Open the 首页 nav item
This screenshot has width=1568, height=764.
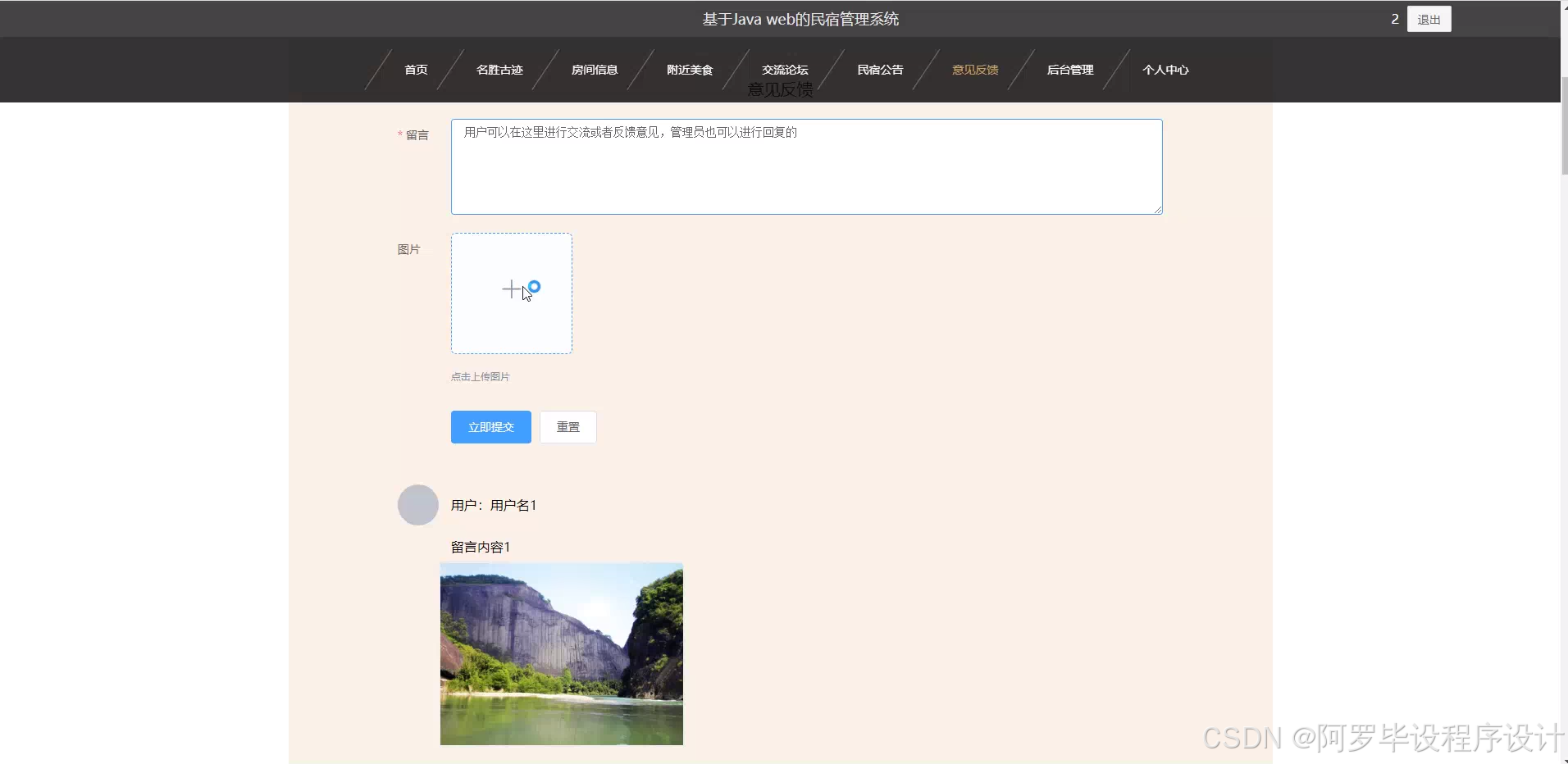416,70
